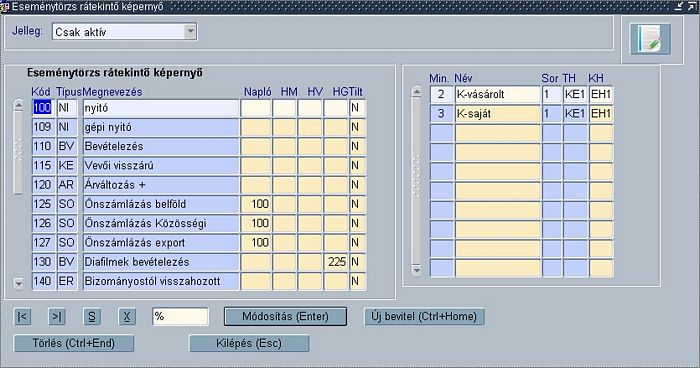This screenshot has height=368, width=700.
Task: Select code 120 cell
Action: 43,184
